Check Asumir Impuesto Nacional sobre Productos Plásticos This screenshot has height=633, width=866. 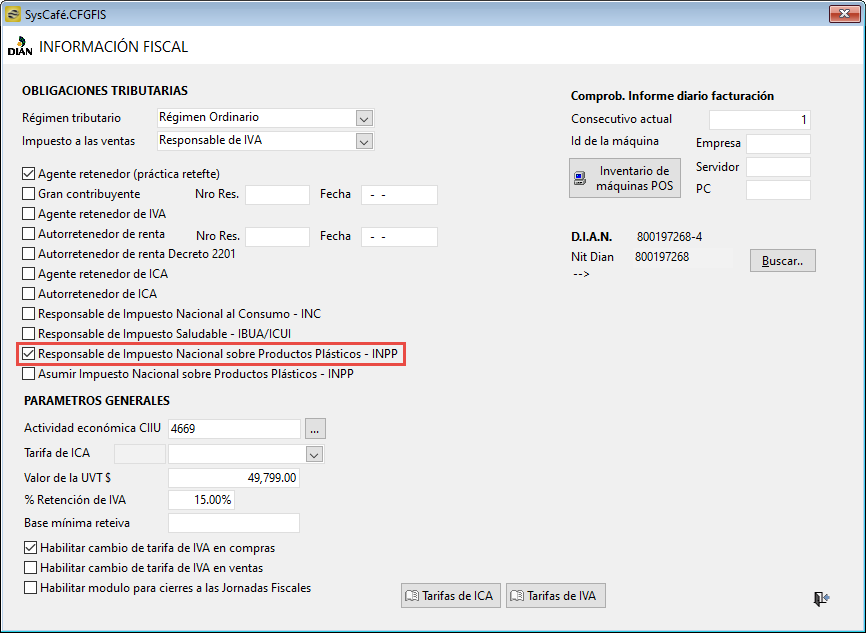[28, 374]
